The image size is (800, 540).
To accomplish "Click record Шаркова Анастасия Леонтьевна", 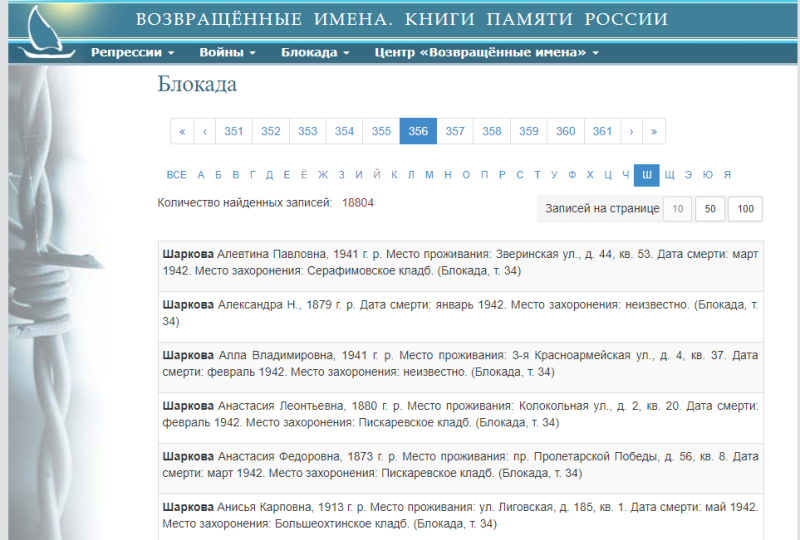I will pyautogui.click(x=461, y=418).
